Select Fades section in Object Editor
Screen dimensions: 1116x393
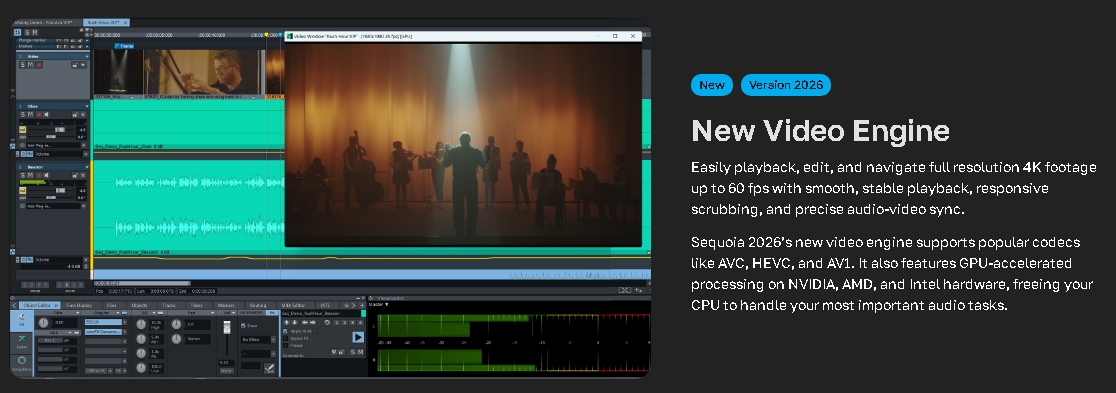[21, 342]
